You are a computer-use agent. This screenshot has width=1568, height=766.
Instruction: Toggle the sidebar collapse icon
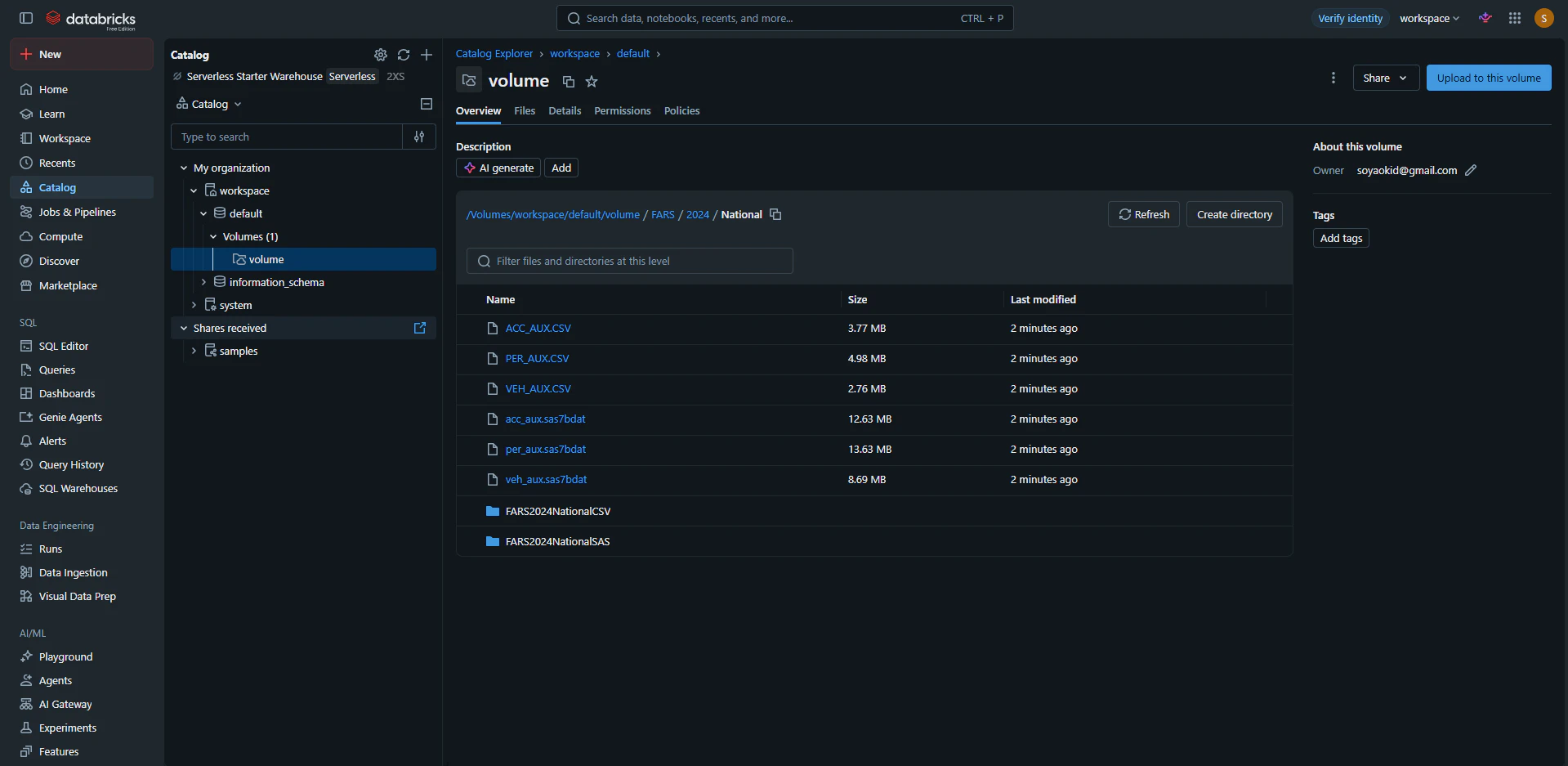[26, 18]
